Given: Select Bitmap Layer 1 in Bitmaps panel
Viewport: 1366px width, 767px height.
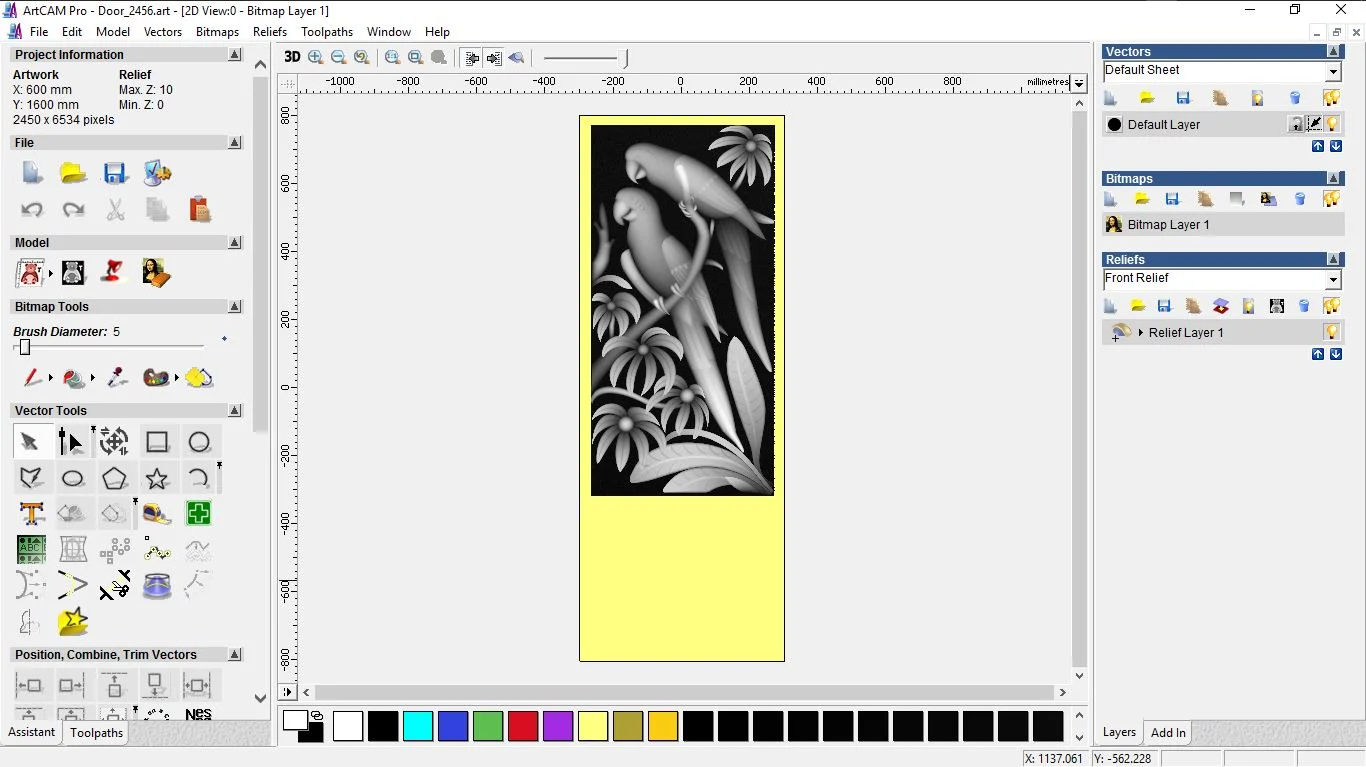Looking at the screenshot, I should click(1168, 225).
